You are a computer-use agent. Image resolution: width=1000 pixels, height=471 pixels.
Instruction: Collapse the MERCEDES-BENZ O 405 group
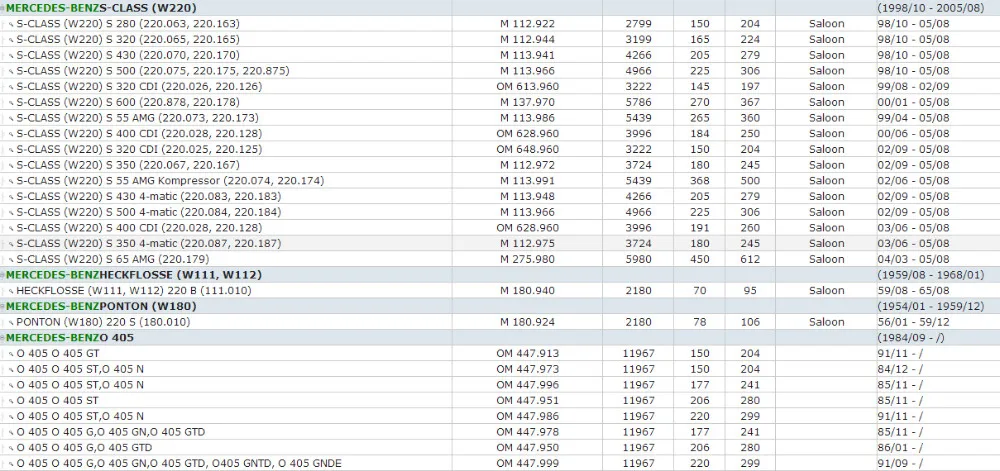pos(3,338)
